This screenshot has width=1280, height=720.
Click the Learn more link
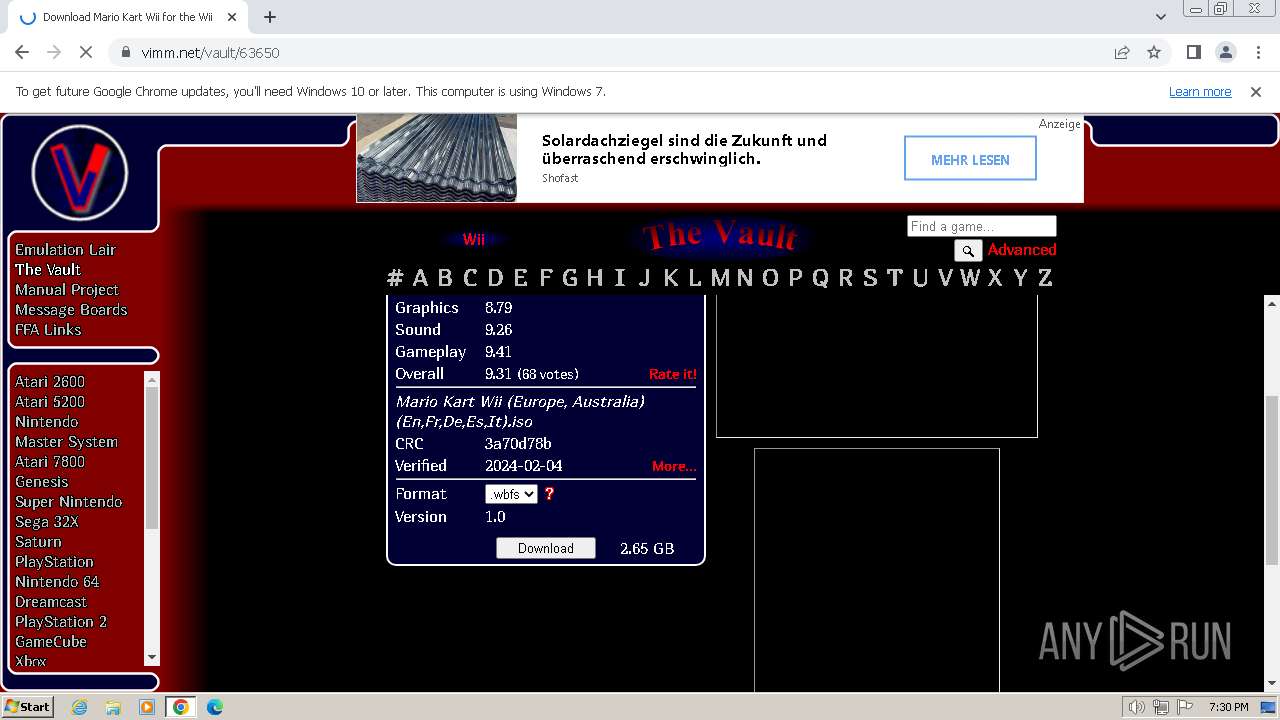pos(1200,91)
